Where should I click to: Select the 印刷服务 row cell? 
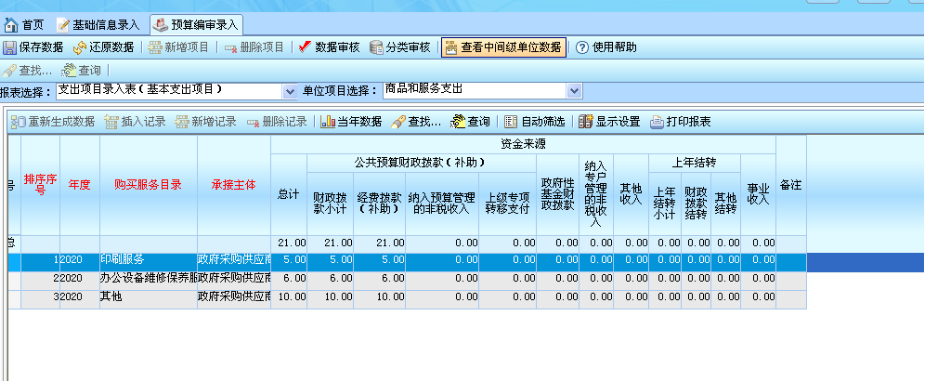click(149, 262)
